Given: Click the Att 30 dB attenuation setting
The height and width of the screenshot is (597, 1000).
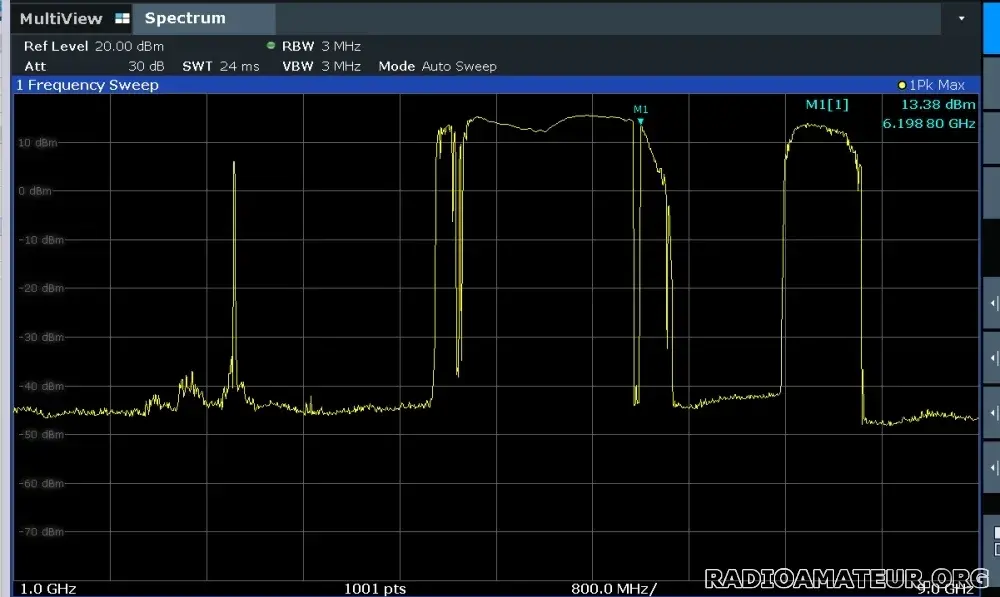Looking at the screenshot, I should [x=94, y=66].
